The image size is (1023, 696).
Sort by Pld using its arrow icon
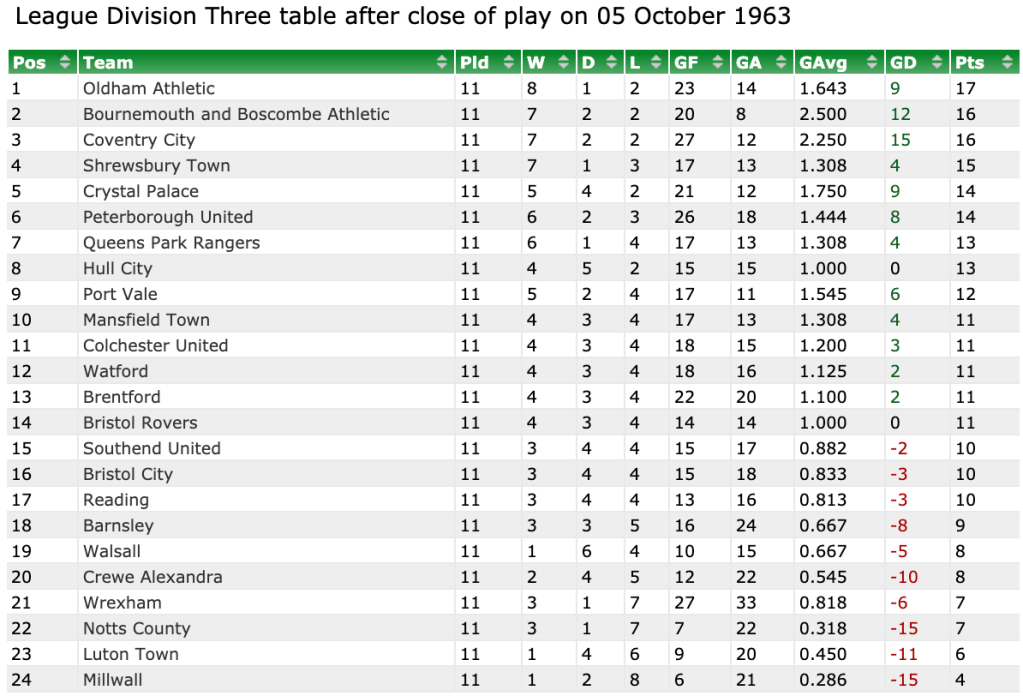click(x=513, y=63)
